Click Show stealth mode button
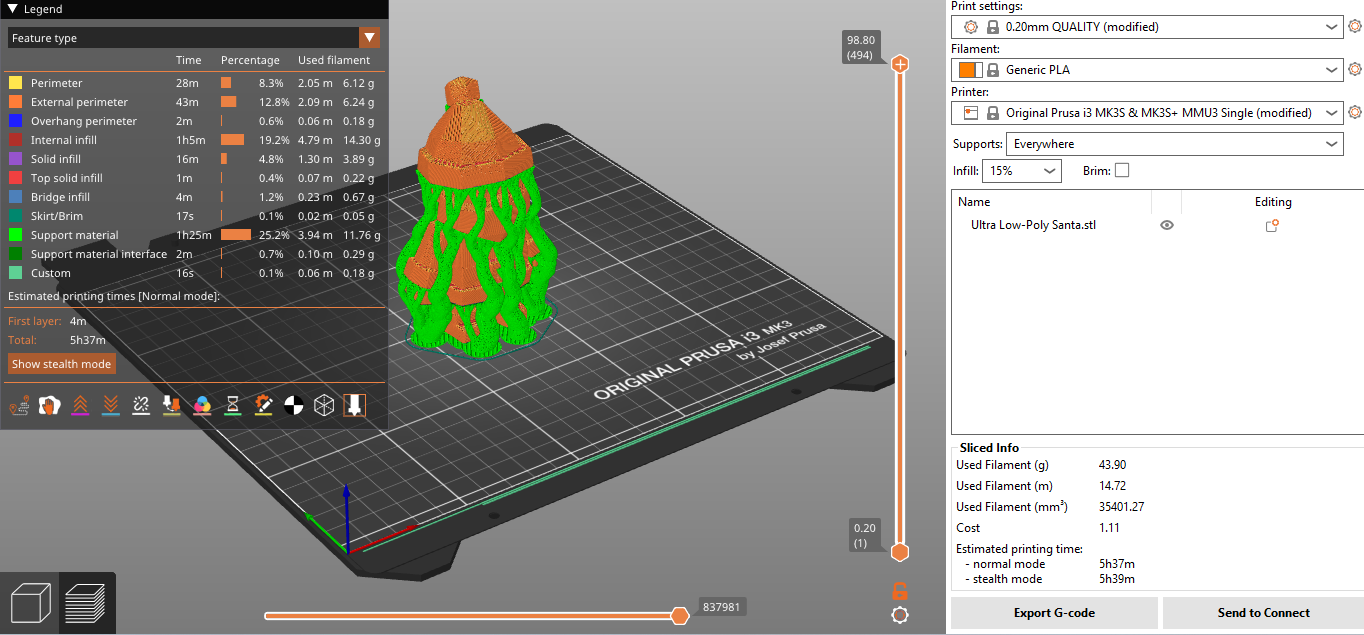This screenshot has height=635, width=1364. (x=62, y=364)
